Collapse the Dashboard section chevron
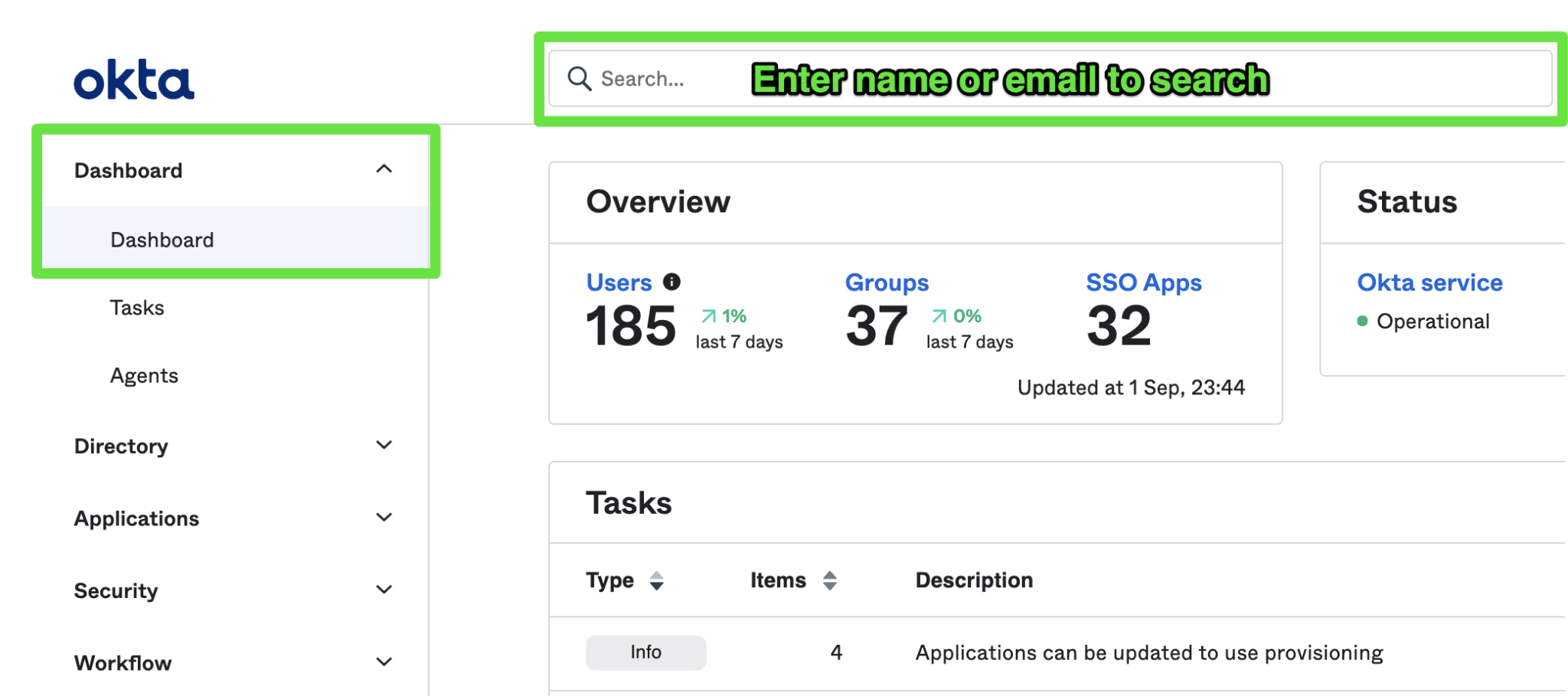 384,169
